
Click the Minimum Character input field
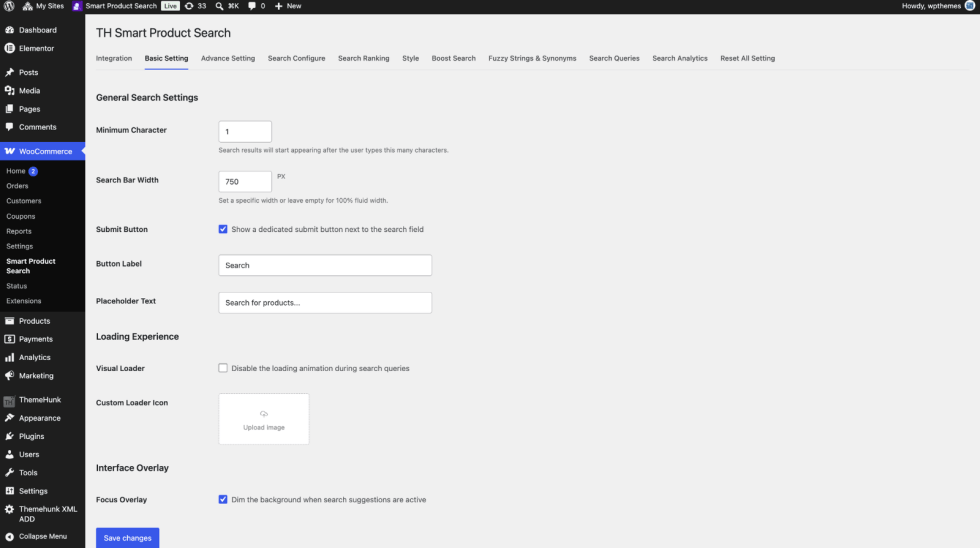click(x=245, y=131)
